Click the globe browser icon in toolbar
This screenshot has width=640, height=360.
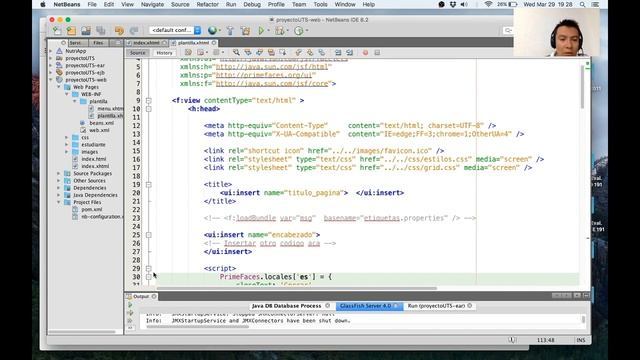[212, 31]
